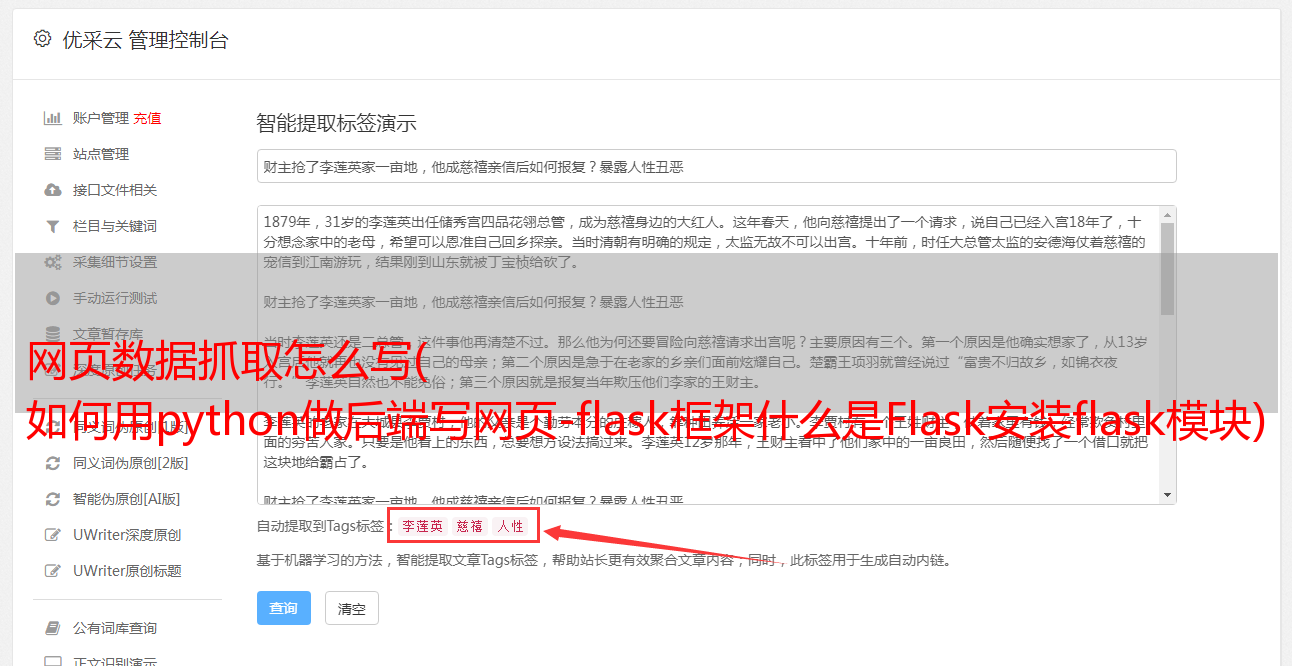Click the article title input field
Image resolution: width=1292 pixels, height=666 pixels.
point(716,166)
